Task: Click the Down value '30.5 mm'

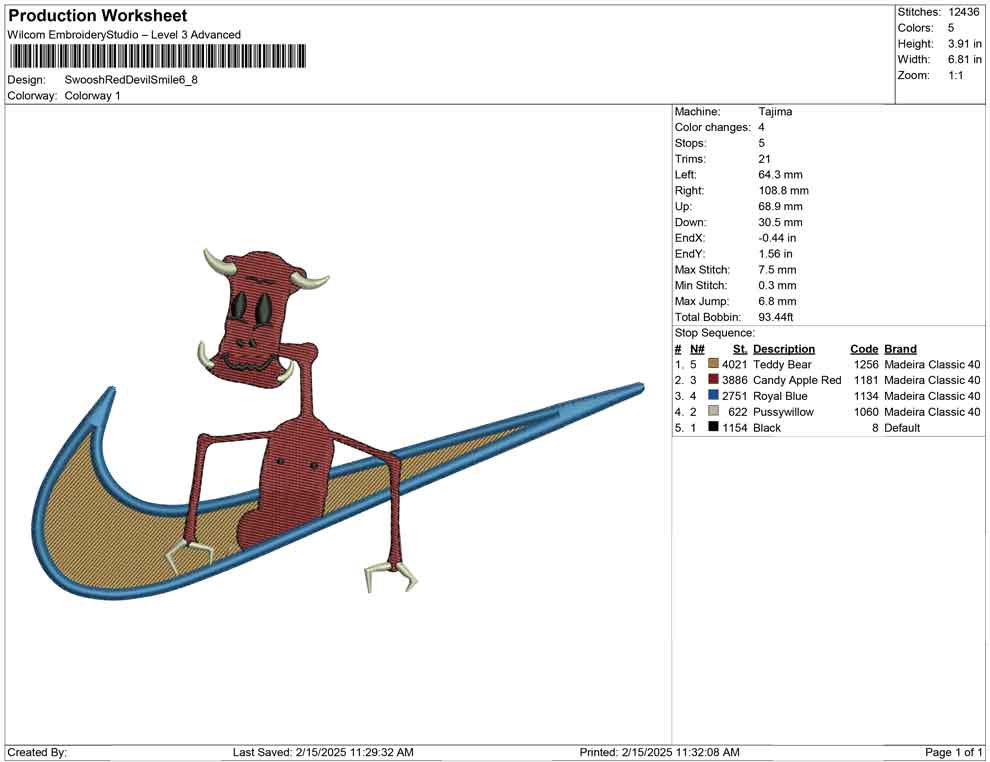Action: pos(780,222)
